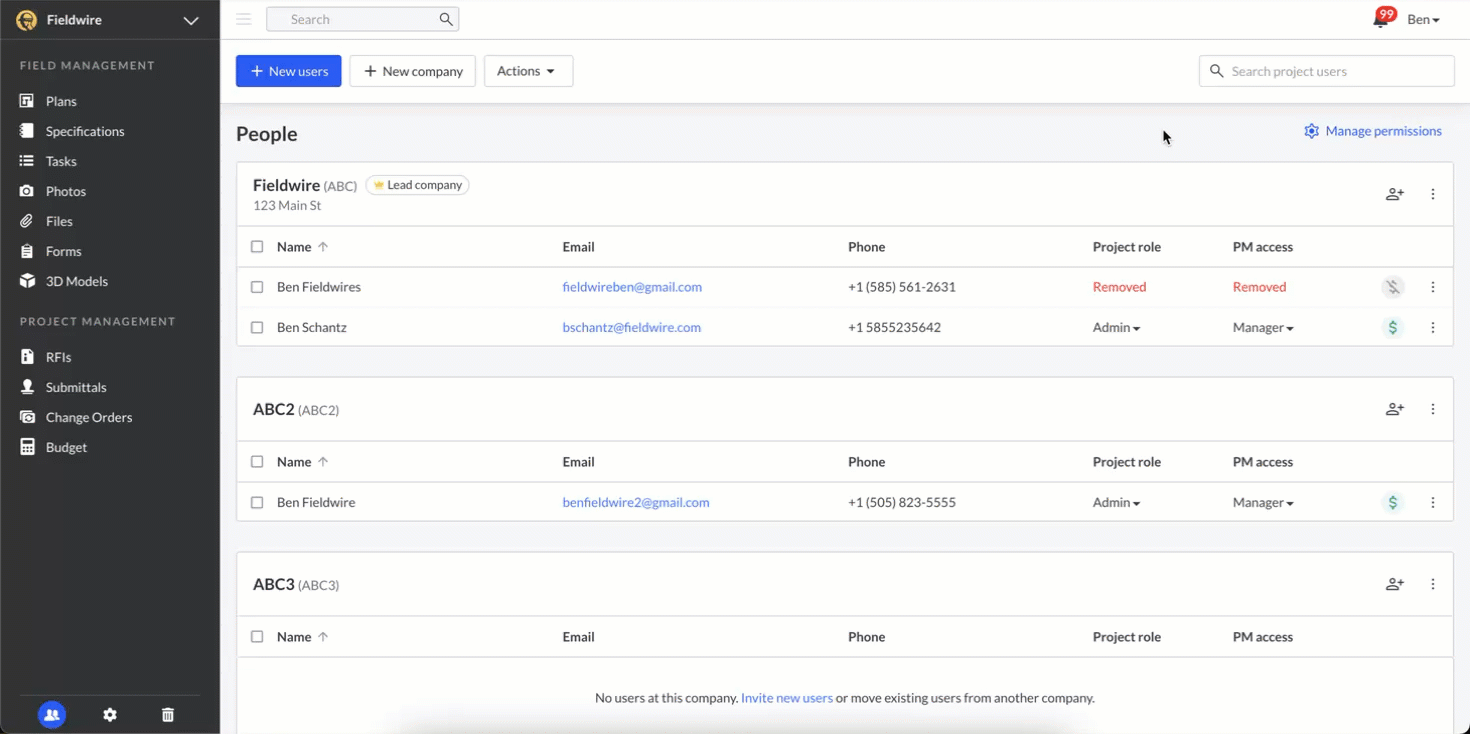Open Submittals in the sidebar
The height and width of the screenshot is (734, 1470).
(76, 387)
